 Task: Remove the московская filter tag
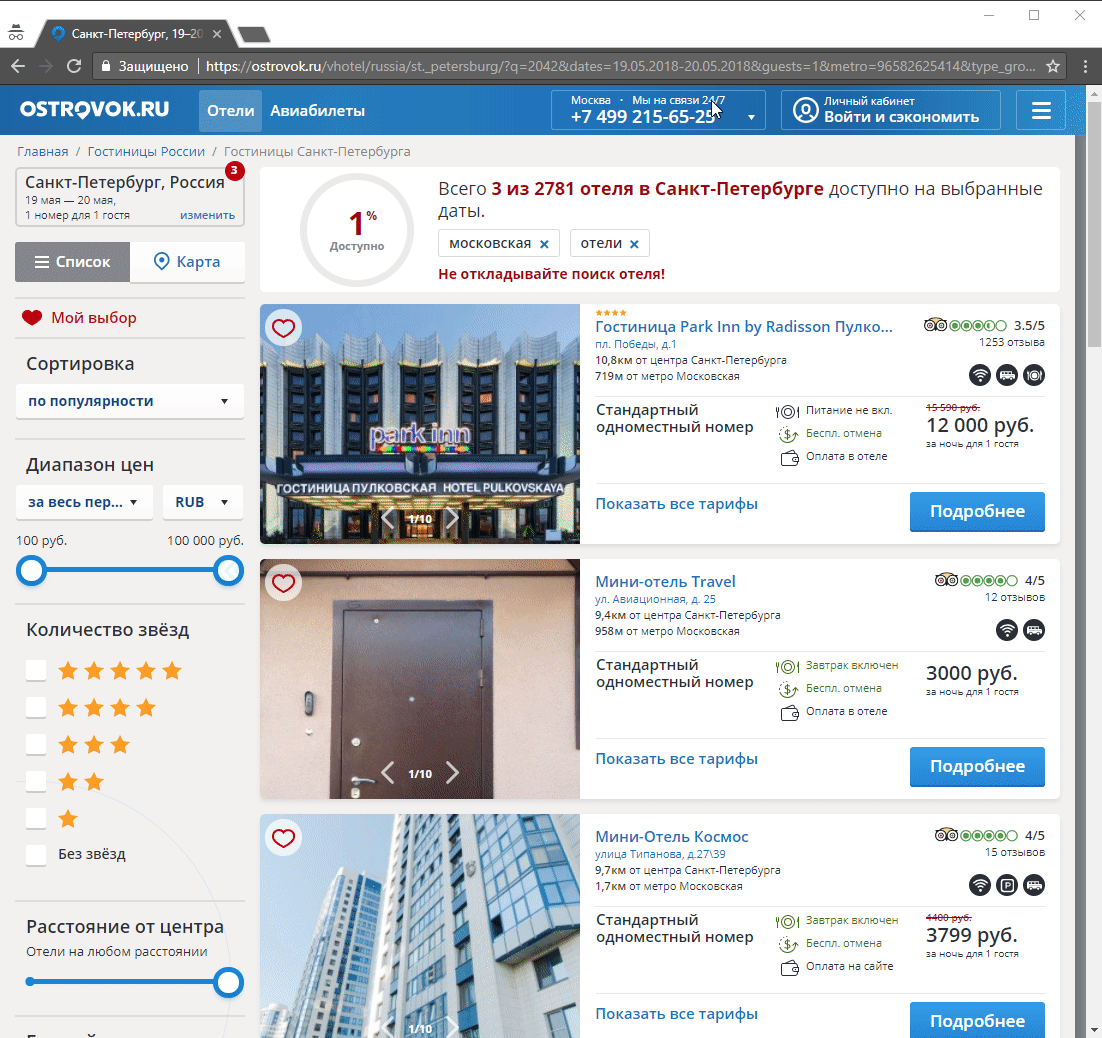(544, 245)
